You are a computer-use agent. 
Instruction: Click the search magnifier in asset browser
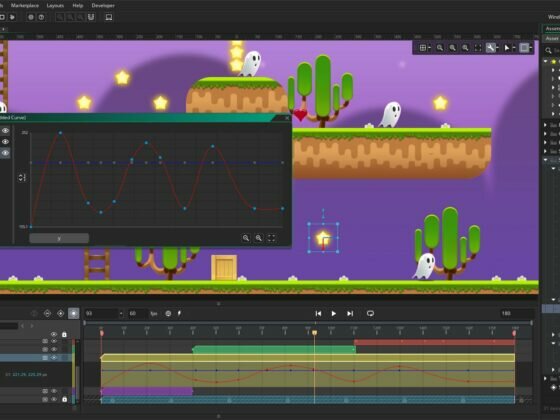[x=548, y=51]
